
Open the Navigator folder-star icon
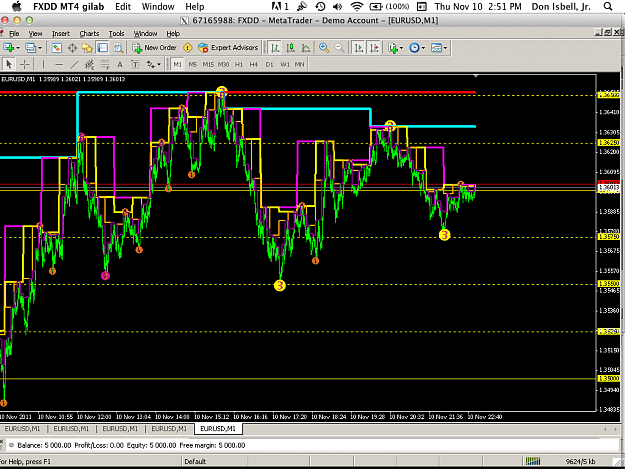[x=87, y=48]
